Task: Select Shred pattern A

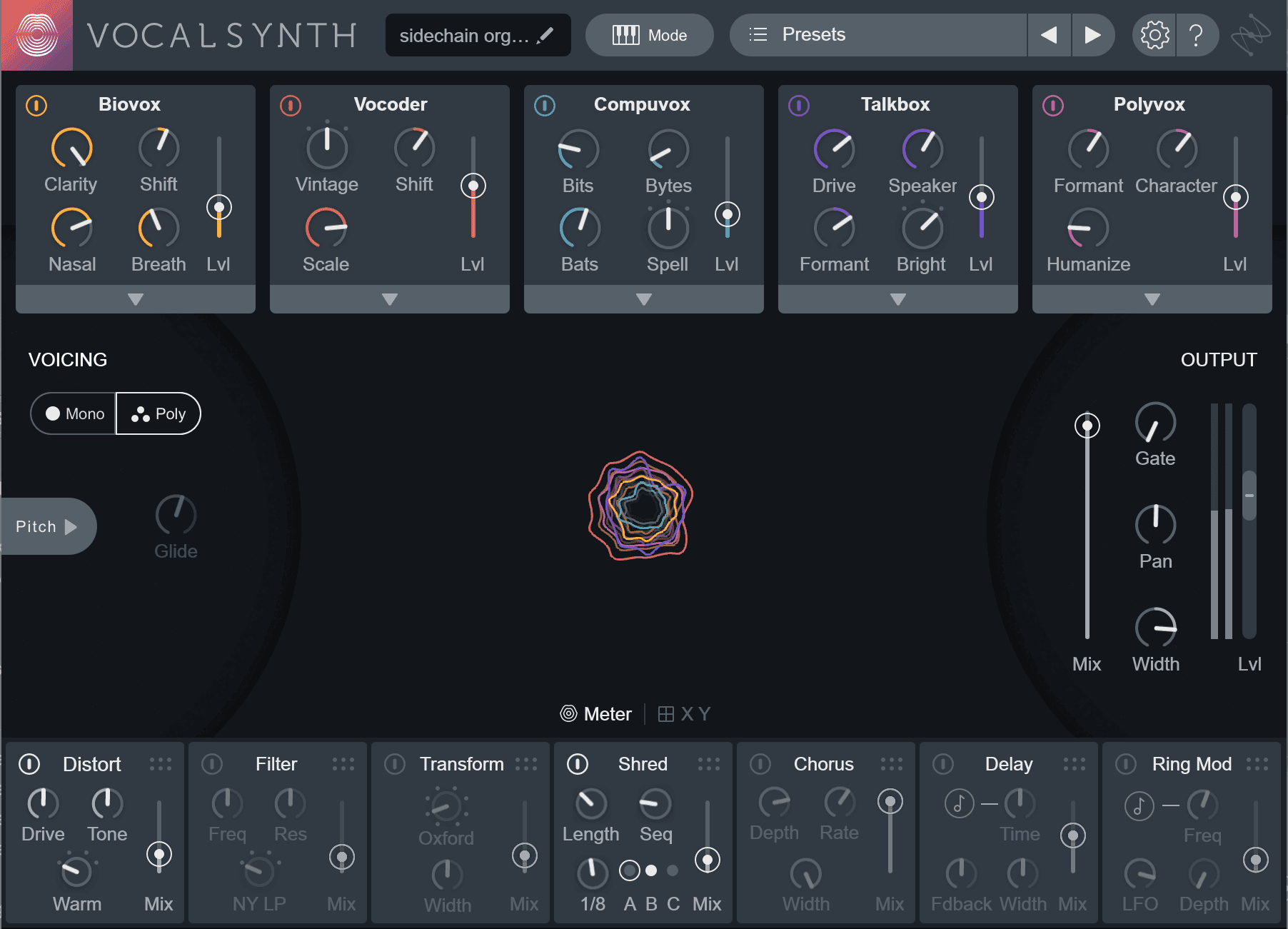Action: (x=630, y=870)
